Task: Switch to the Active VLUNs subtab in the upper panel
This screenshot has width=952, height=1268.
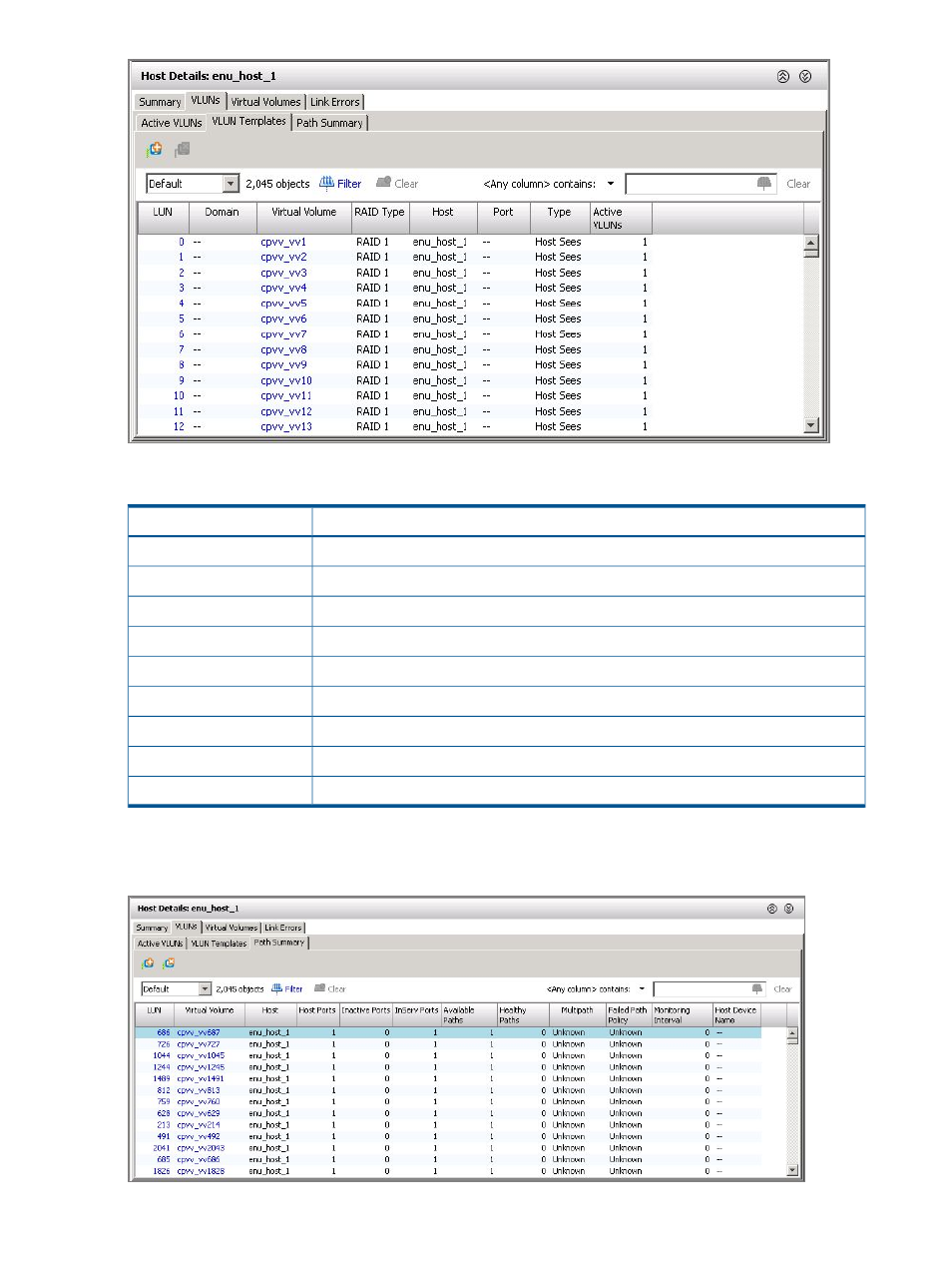Action: pos(172,123)
